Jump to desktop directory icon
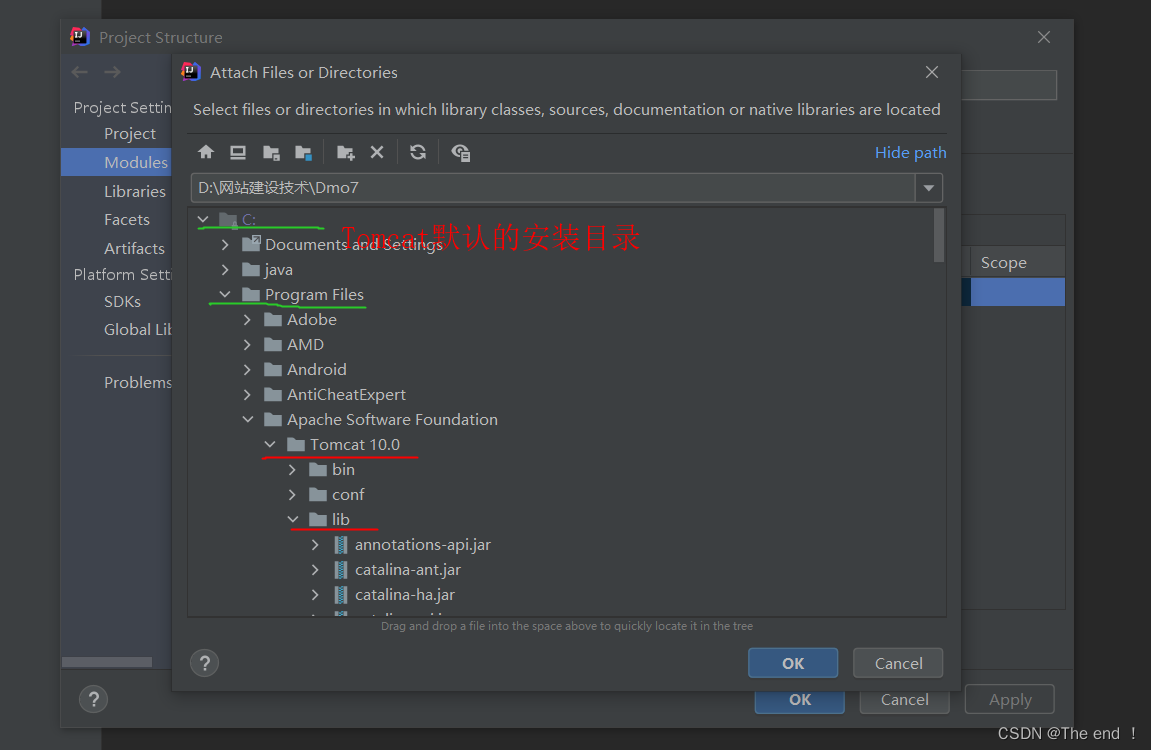Image resolution: width=1151 pixels, height=750 pixels. (x=238, y=152)
